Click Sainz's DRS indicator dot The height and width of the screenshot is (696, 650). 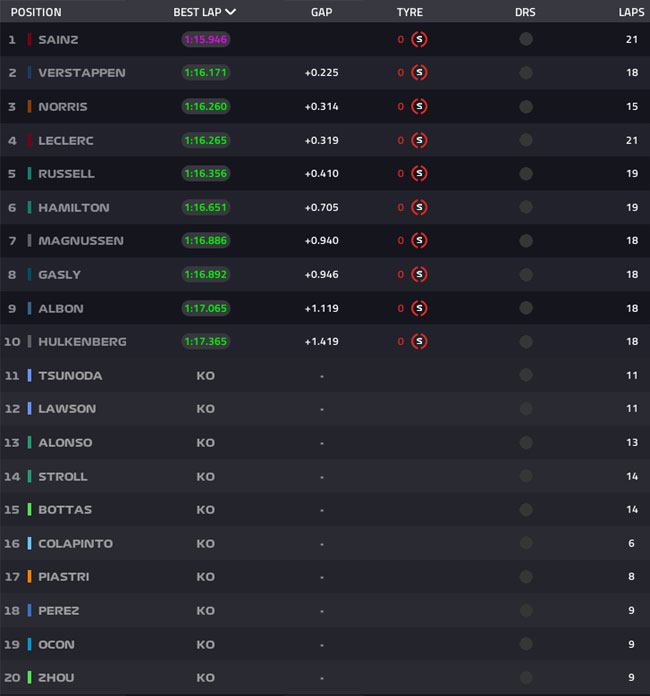point(526,40)
